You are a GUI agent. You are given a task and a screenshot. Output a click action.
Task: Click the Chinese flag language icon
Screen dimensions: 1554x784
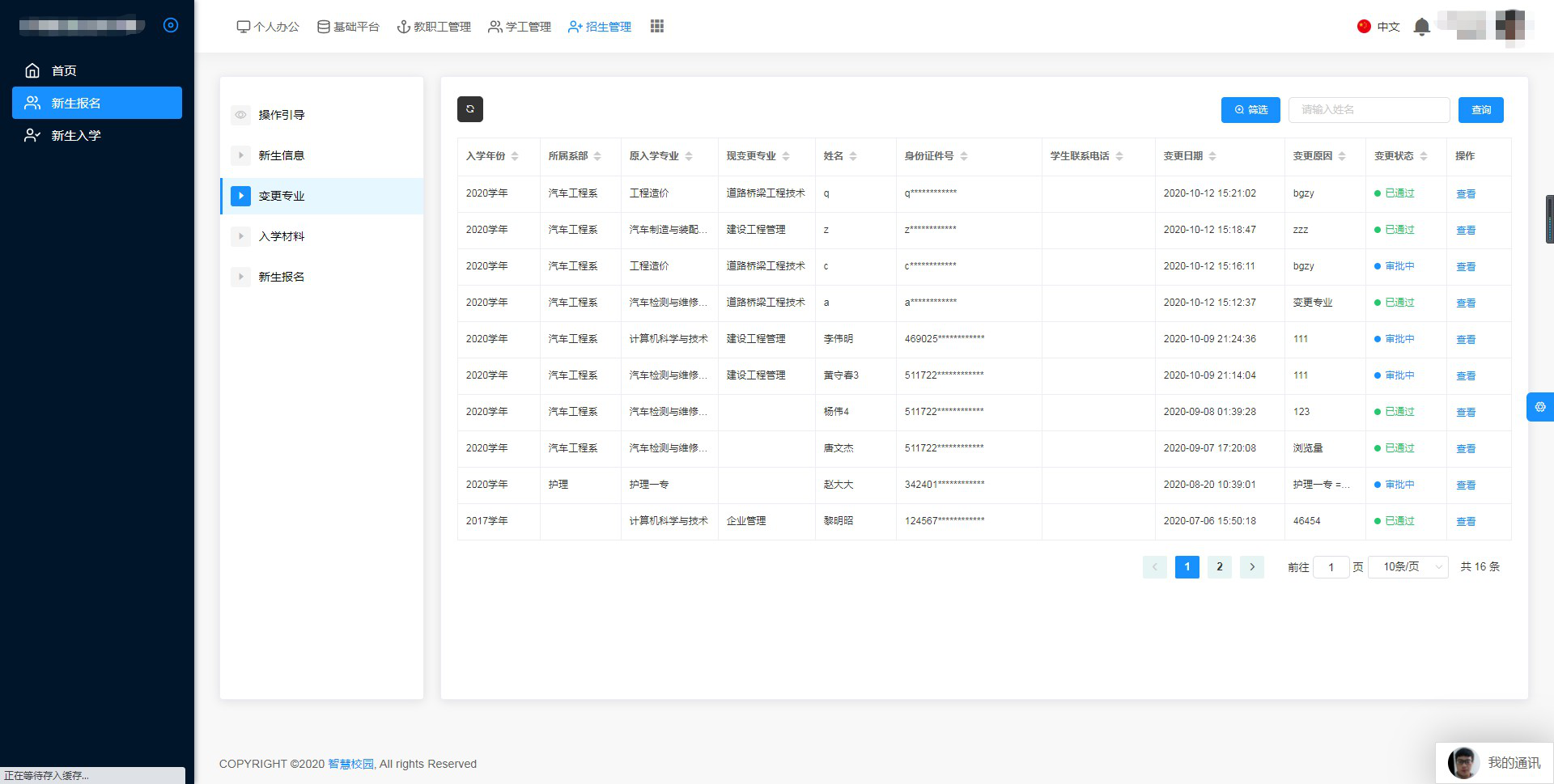coord(1364,27)
